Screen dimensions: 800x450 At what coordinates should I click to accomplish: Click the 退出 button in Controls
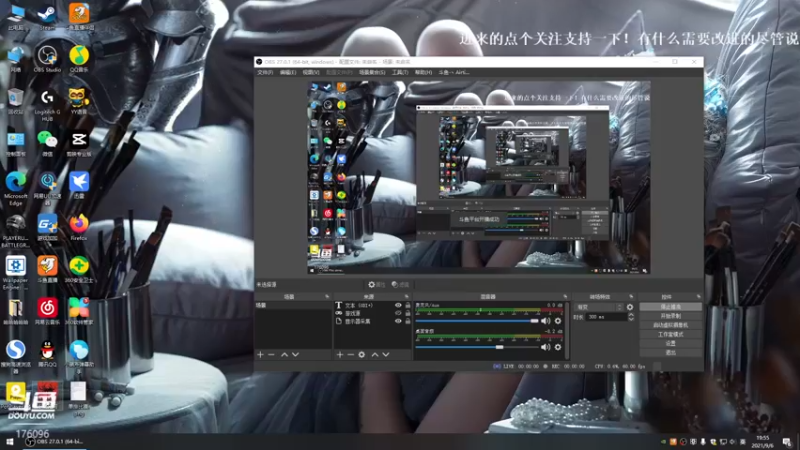click(670, 353)
